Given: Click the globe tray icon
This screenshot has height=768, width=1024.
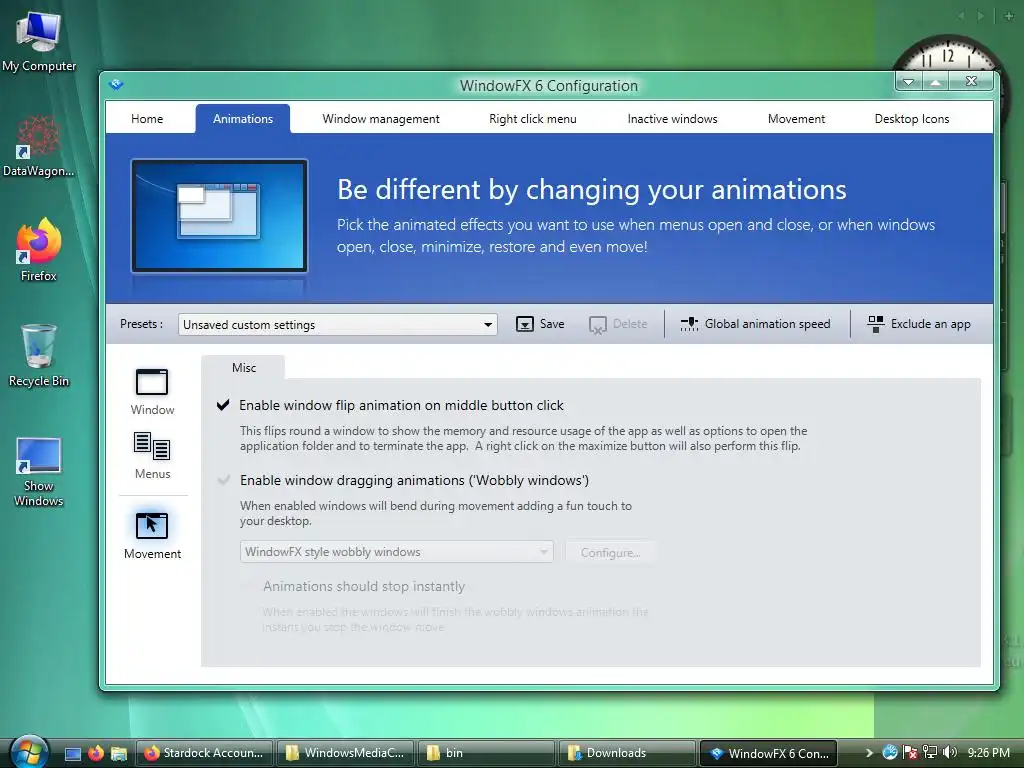Looking at the screenshot, I should point(889,753).
